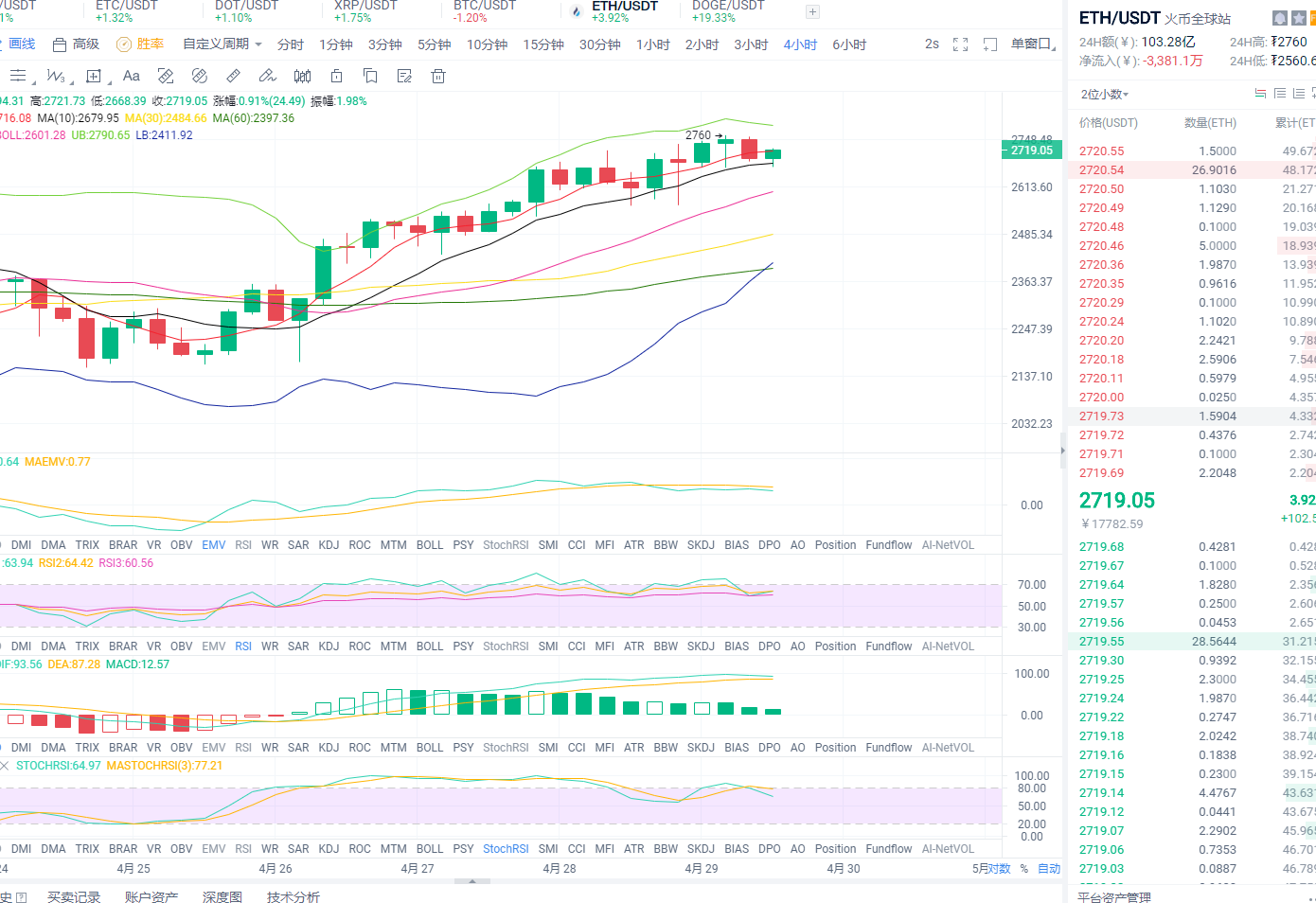Click the lock drawings icon
This screenshot has width=1316, height=903.
(x=336, y=76)
